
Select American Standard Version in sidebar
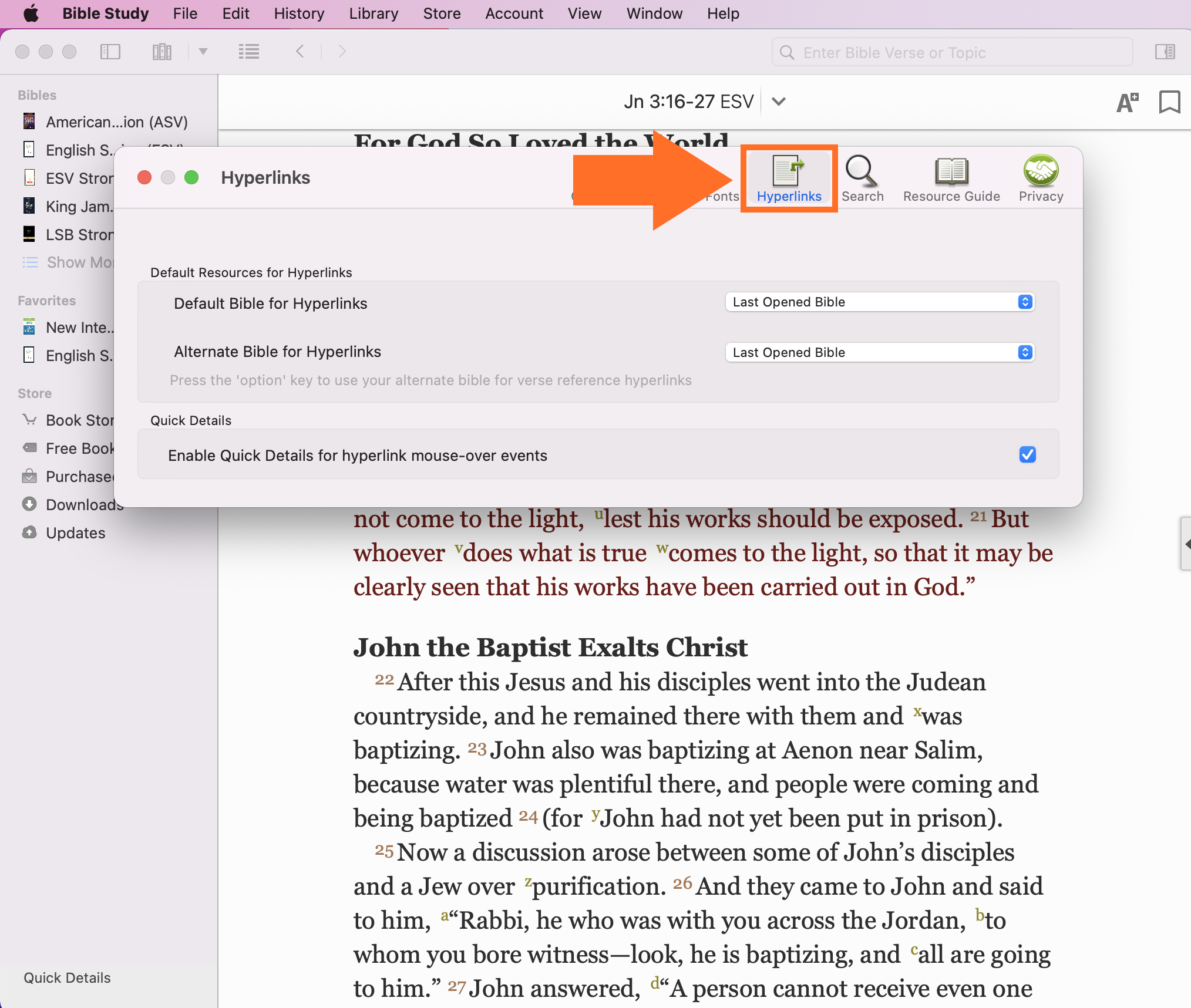pos(116,122)
